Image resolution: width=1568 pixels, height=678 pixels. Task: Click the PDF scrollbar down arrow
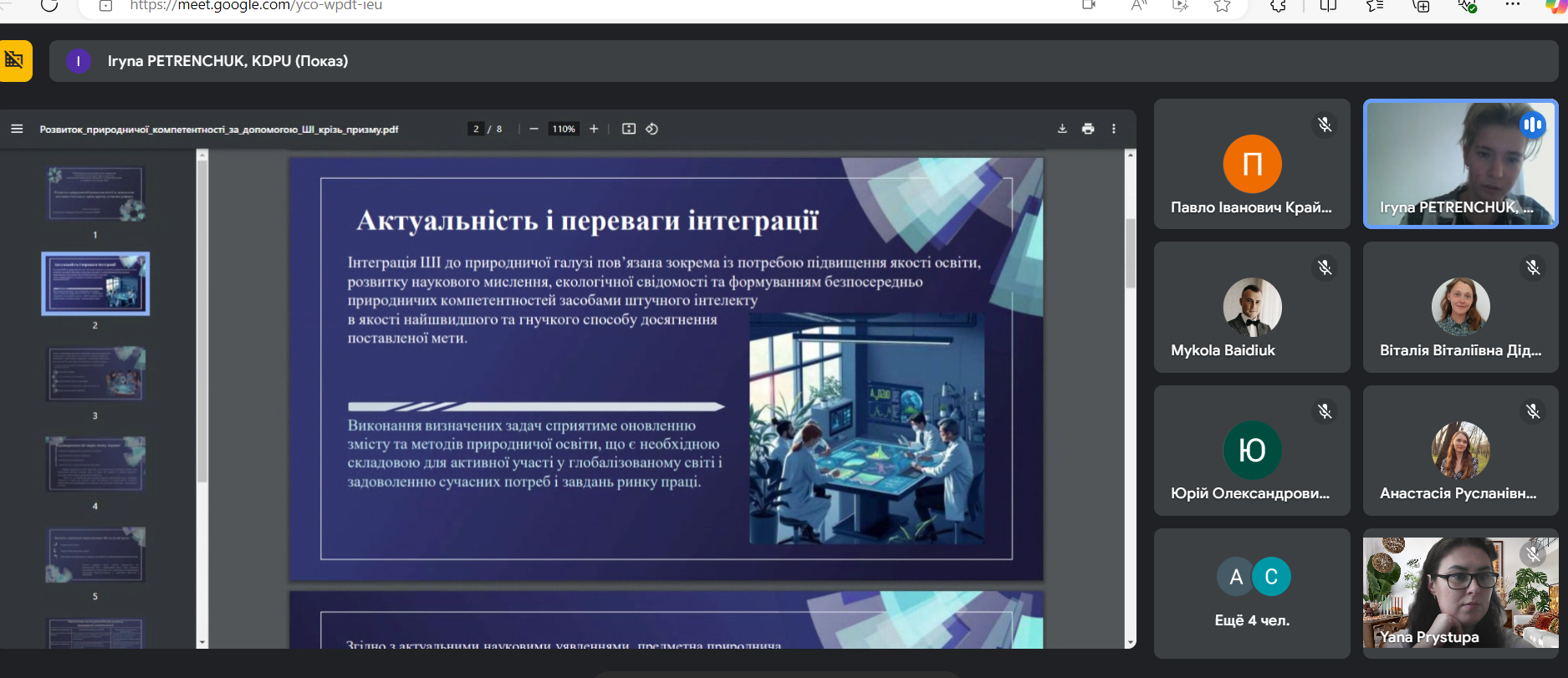pyautogui.click(x=1131, y=642)
